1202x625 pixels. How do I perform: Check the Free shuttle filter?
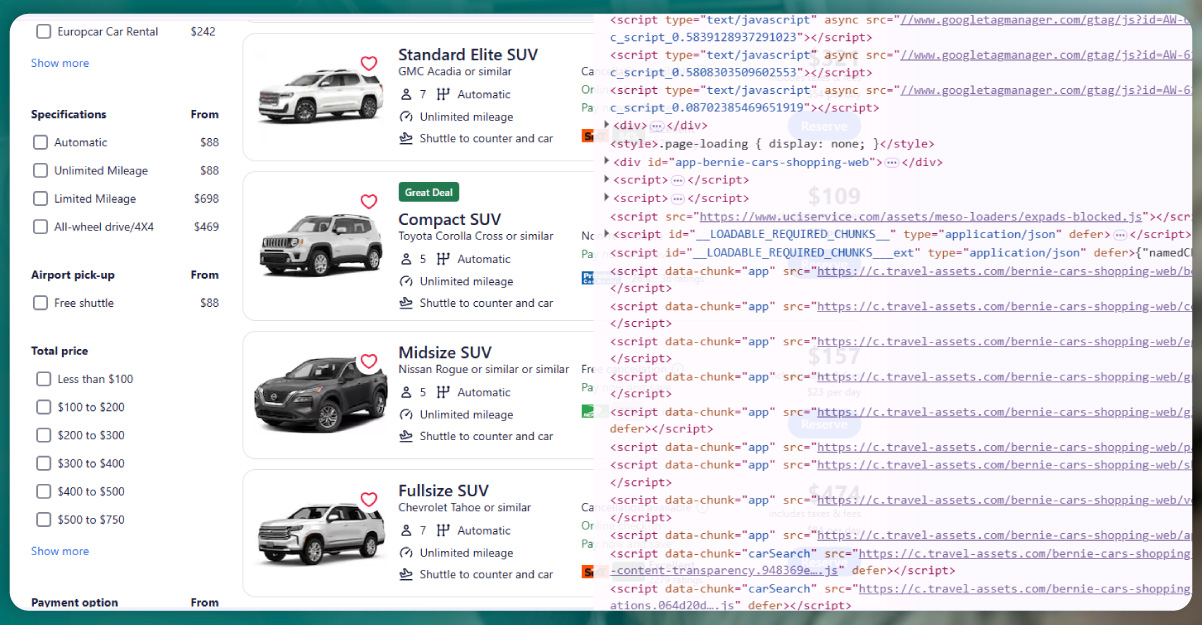coord(41,303)
